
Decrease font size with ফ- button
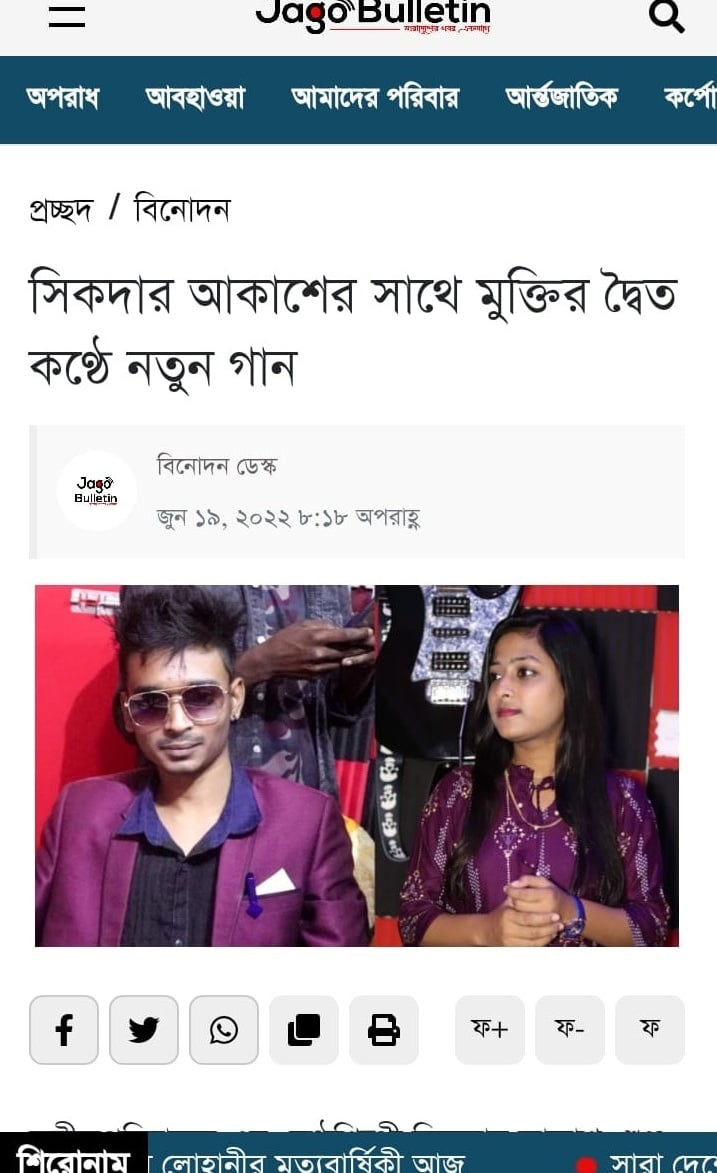pos(570,1029)
